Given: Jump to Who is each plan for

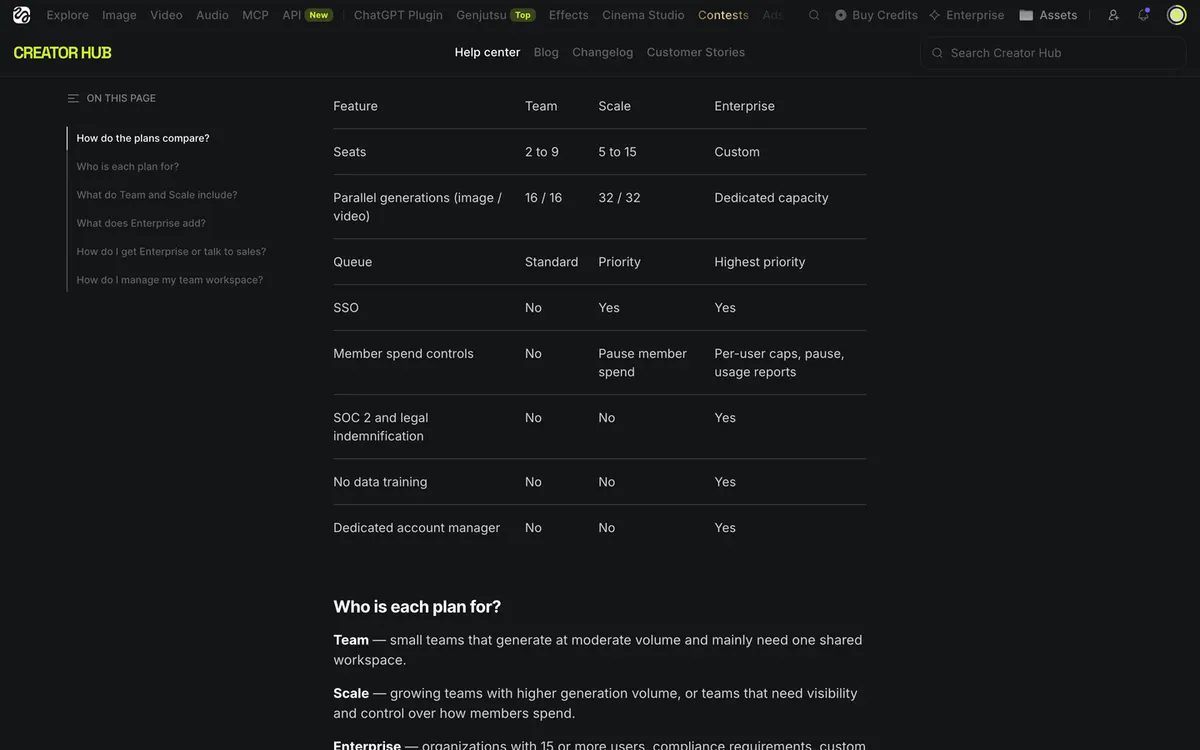Looking at the screenshot, I should pos(128,166).
